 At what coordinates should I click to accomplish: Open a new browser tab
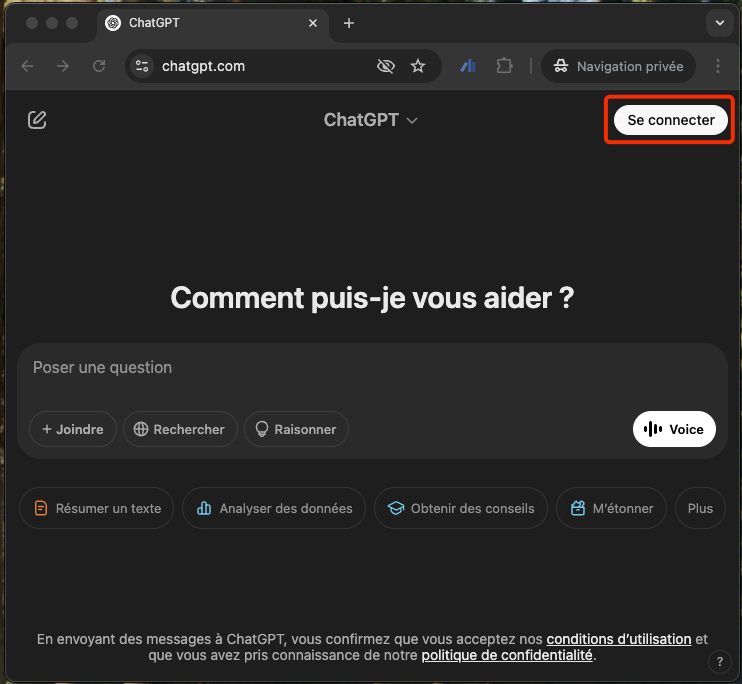tap(349, 23)
